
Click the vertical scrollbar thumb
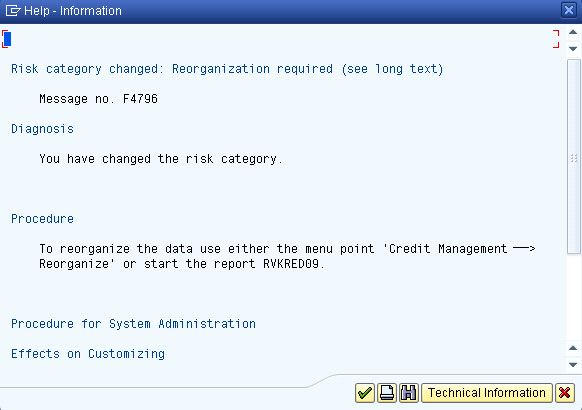tap(573, 157)
